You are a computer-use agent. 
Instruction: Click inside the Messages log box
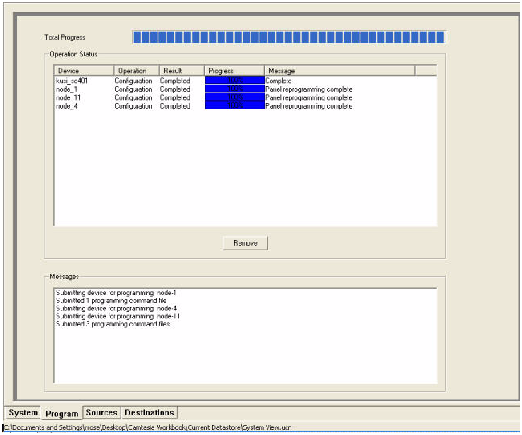pyautogui.click(x=245, y=336)
